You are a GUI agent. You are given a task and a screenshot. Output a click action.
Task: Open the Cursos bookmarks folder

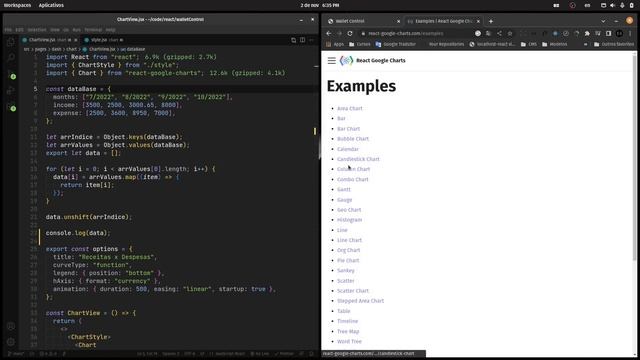(x=360, y=44)
